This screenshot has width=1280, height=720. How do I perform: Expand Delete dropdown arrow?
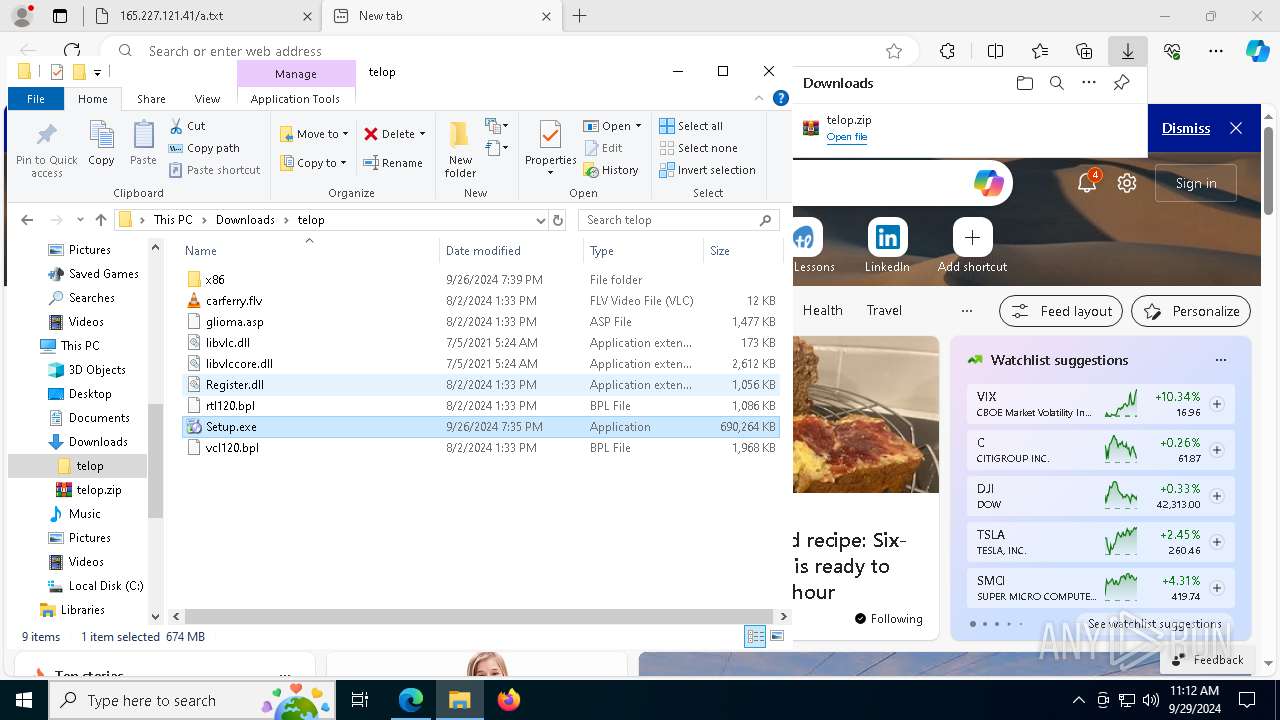coord(422,134)
